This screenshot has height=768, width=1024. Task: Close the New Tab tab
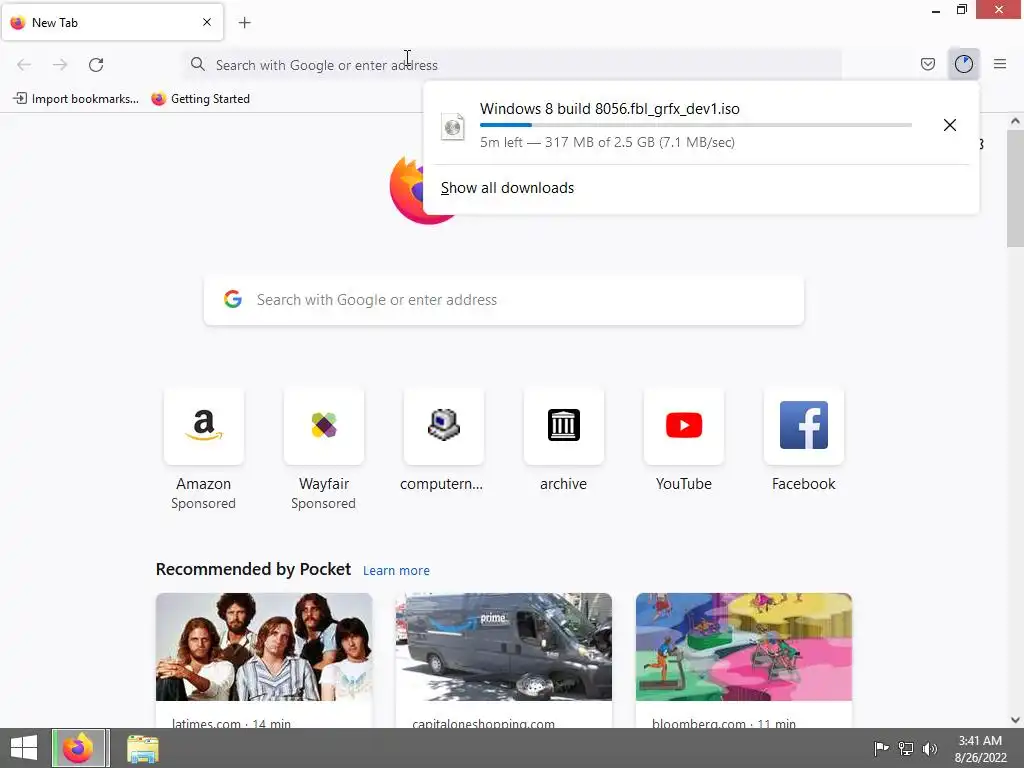(206, 22)
